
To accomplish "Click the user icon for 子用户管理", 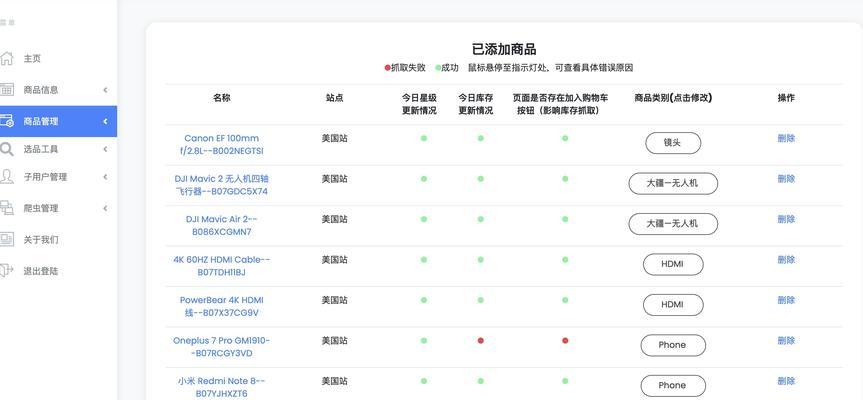I will (7, 177).
